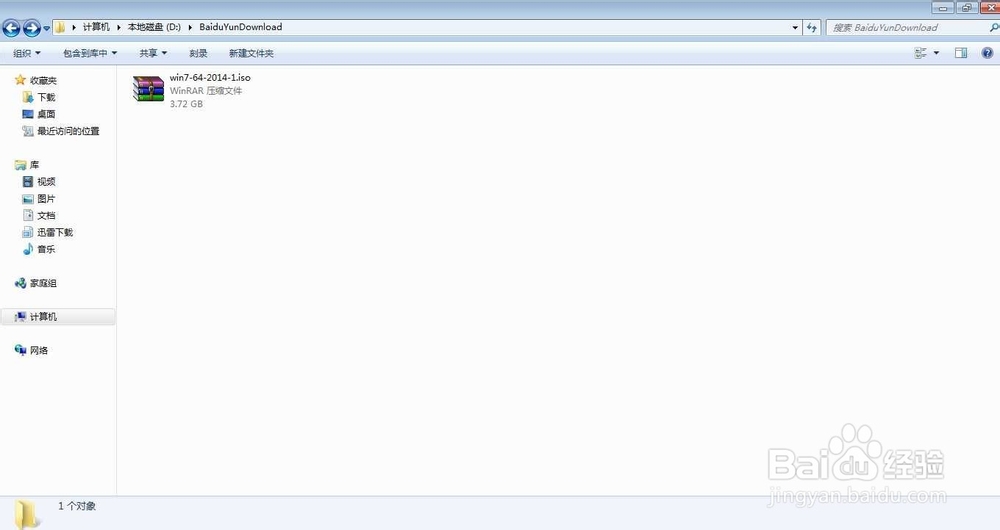Select 计算机 in the address breadcrumb
Screen dimensions: 1000x530
click(x=96, y=27)
